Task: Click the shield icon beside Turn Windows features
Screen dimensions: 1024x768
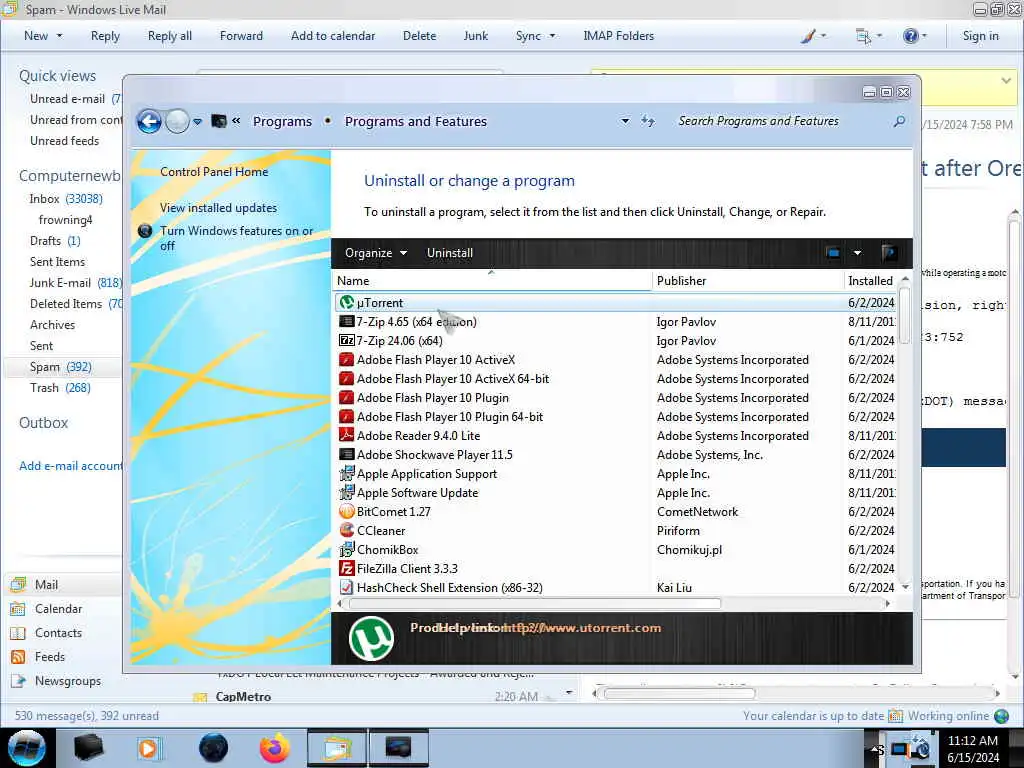Action: 145,231
